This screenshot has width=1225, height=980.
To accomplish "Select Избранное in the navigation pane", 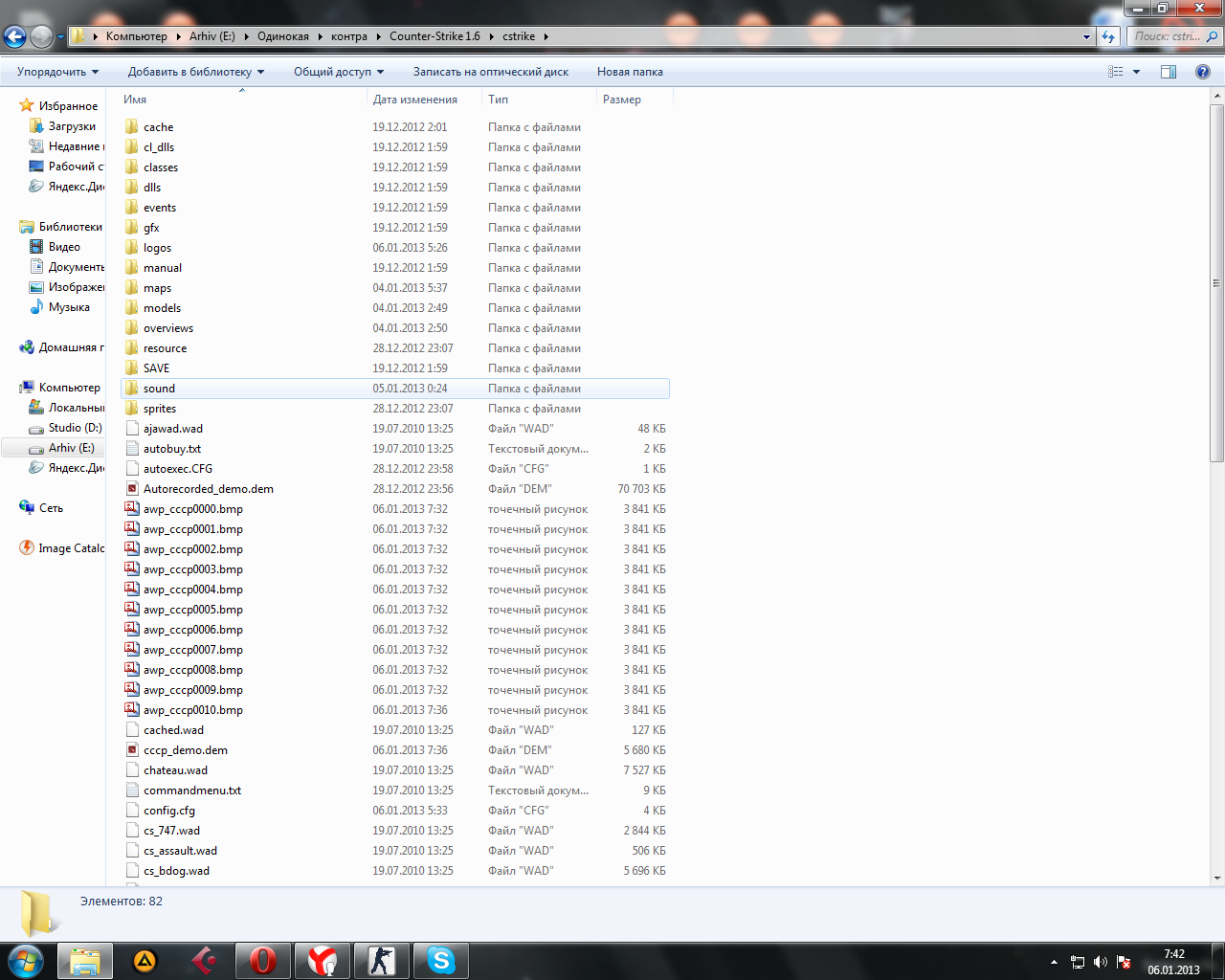I will pyautogui.click(x=68, y=106).
